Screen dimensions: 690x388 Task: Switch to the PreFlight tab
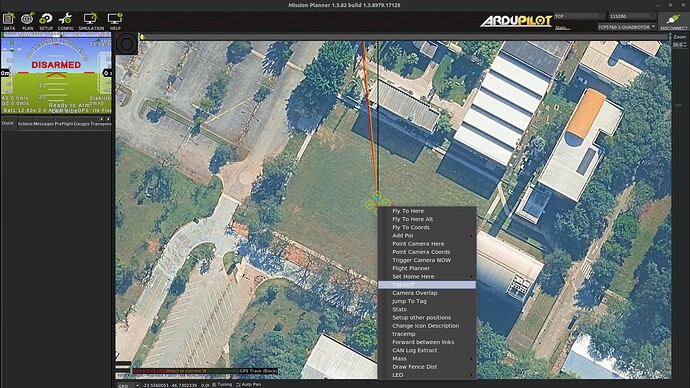64,124
